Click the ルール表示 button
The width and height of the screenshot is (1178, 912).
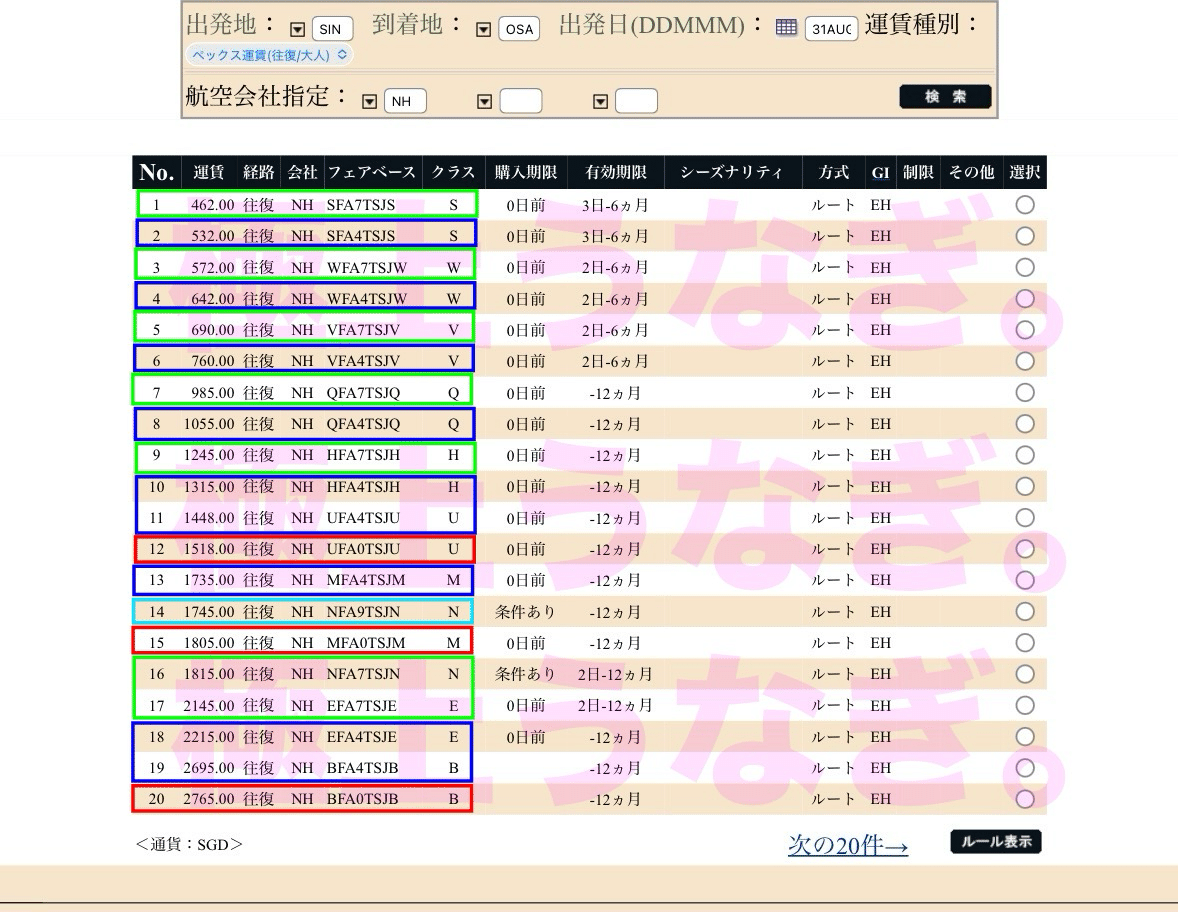point(996,841)
